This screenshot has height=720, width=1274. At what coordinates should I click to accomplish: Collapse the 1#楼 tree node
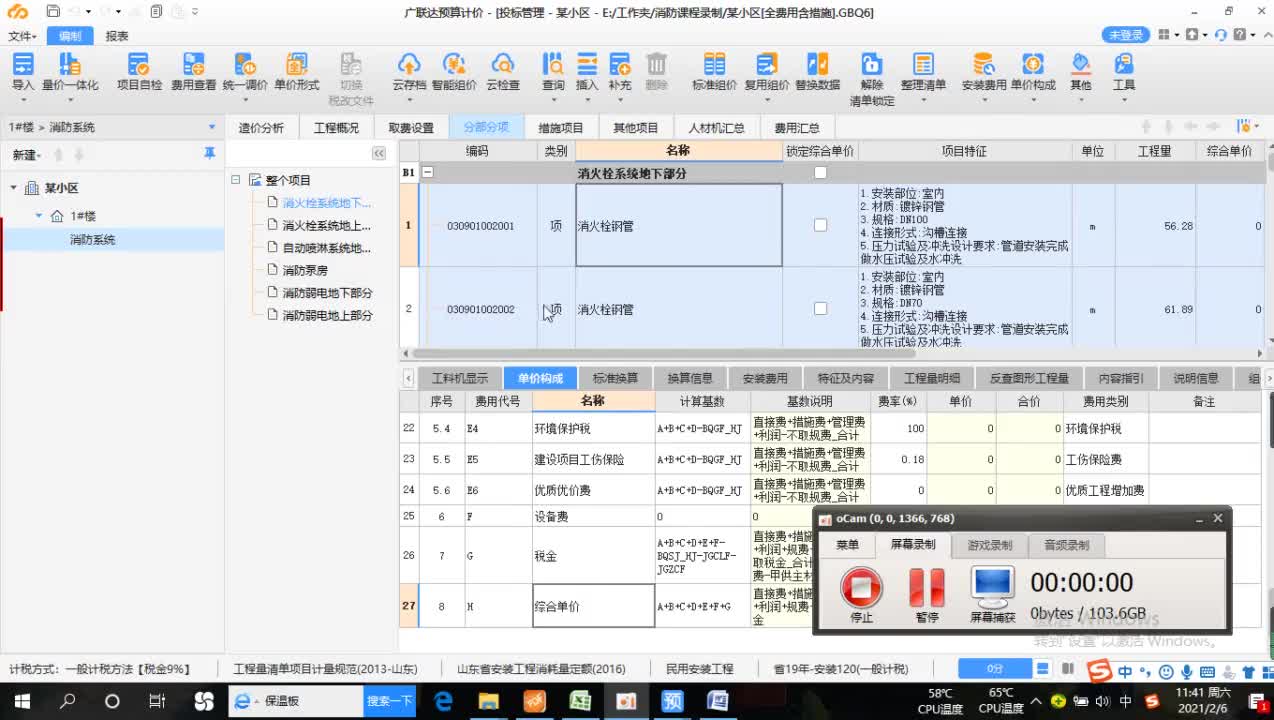point(39,216)
